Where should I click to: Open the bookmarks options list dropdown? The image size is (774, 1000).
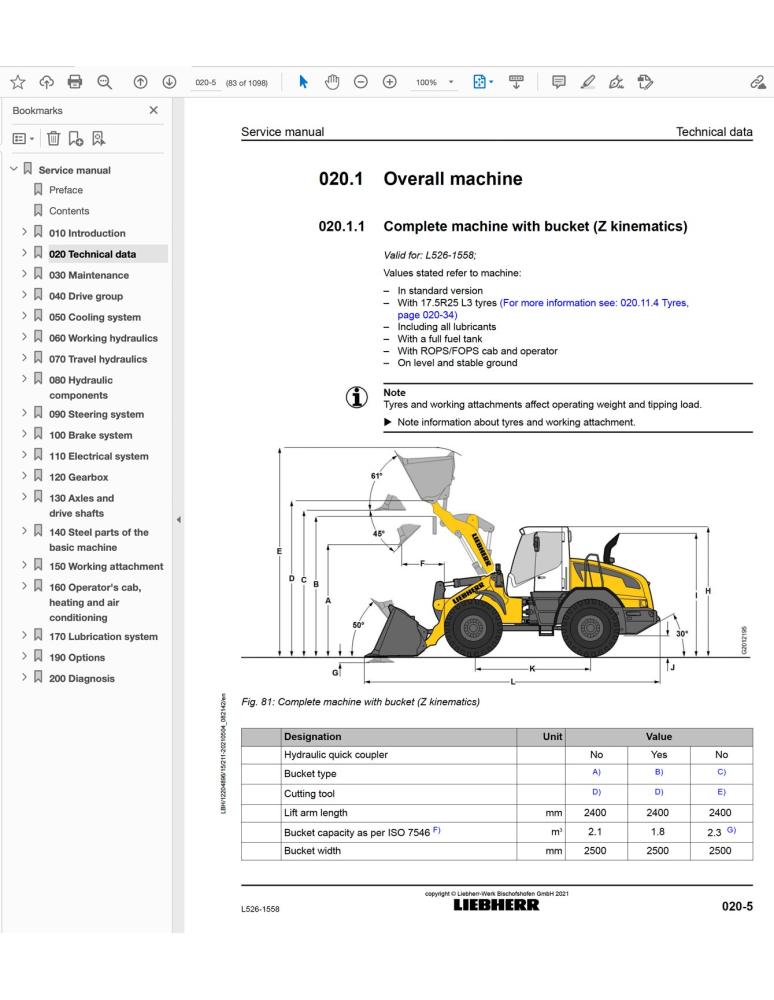[x=24, y=138]
